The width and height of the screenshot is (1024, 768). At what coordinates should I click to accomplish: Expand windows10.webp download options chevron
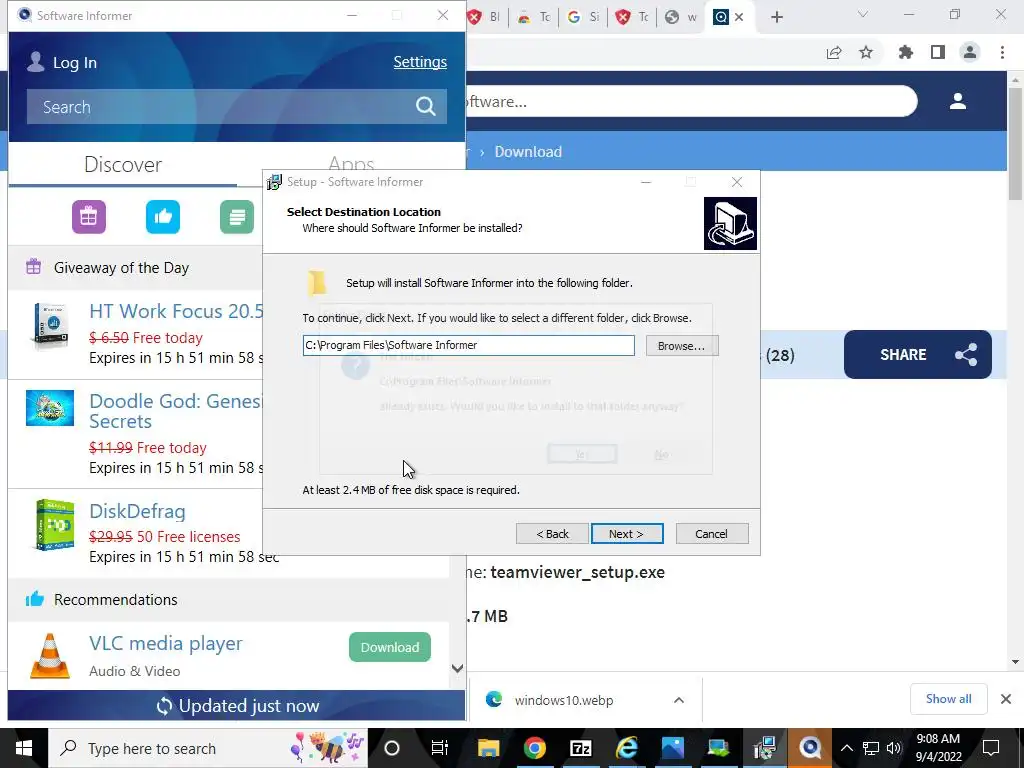coord(679,700)
